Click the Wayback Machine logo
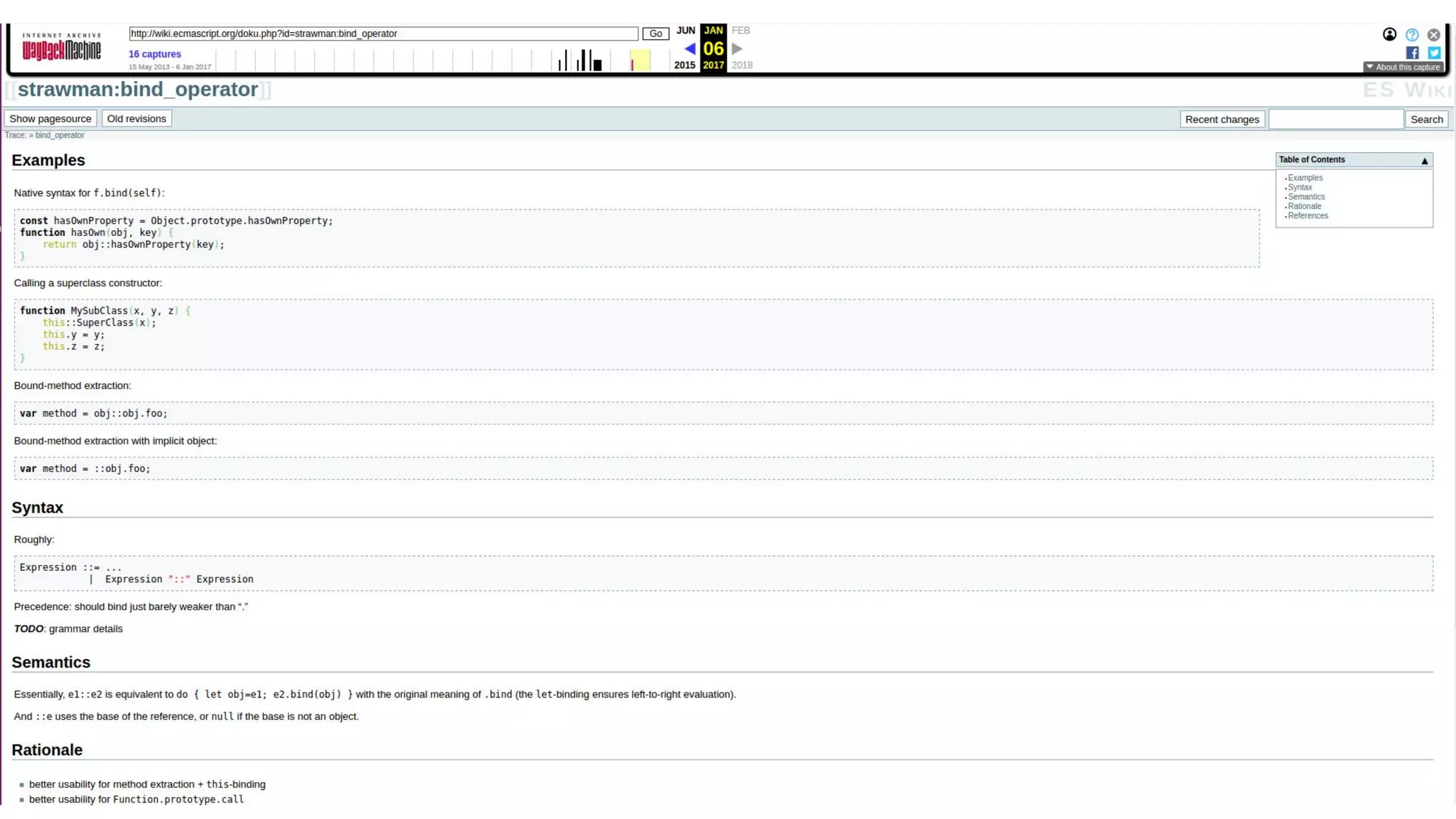This screenshot has height=819, width=1456. 61,47
